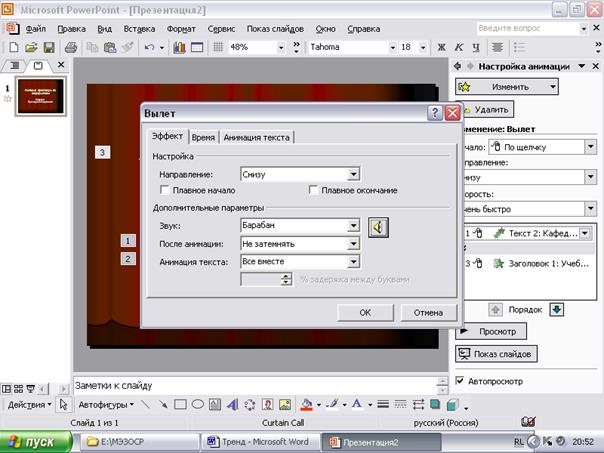Viewport: 604px width, 453px height.
Task: Click the 3-D style icon
Action: [x=453, y=404]
